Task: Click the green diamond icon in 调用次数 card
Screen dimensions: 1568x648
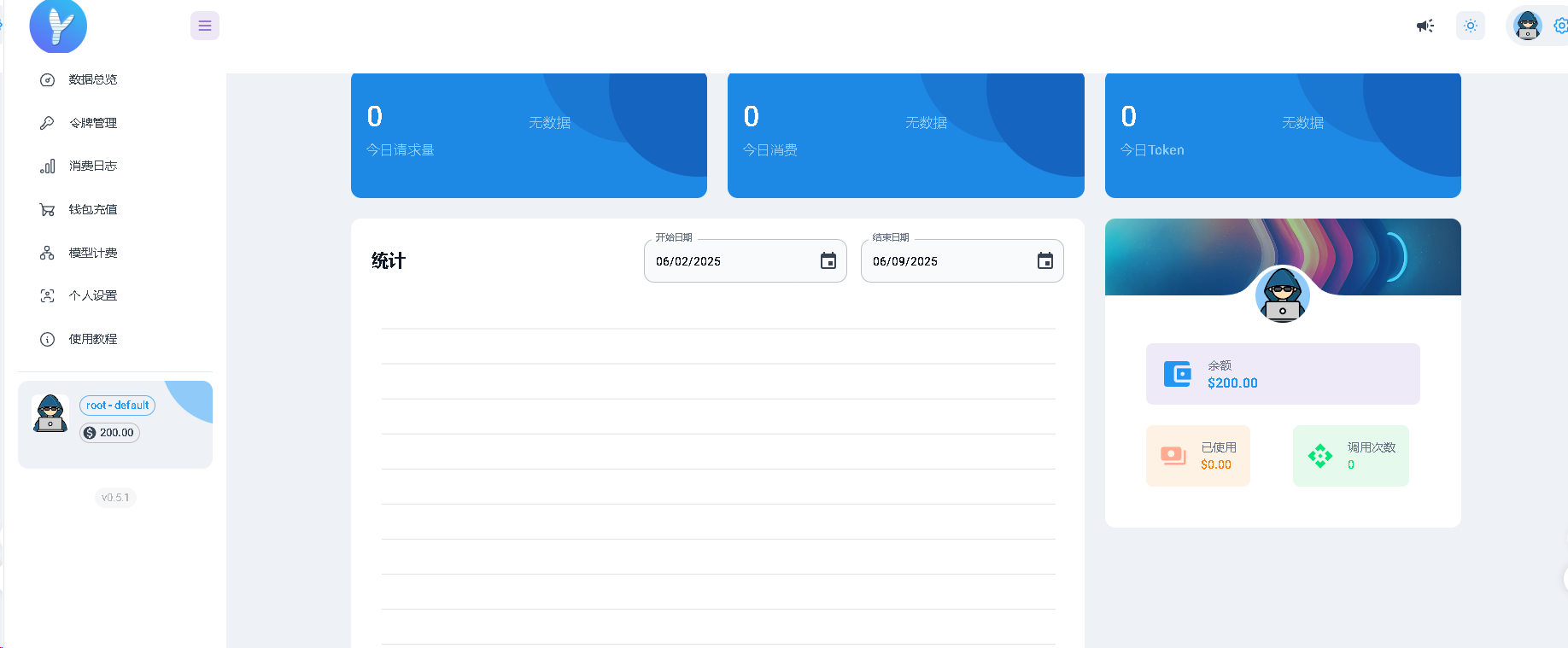Action: (x=1320, y=456)
